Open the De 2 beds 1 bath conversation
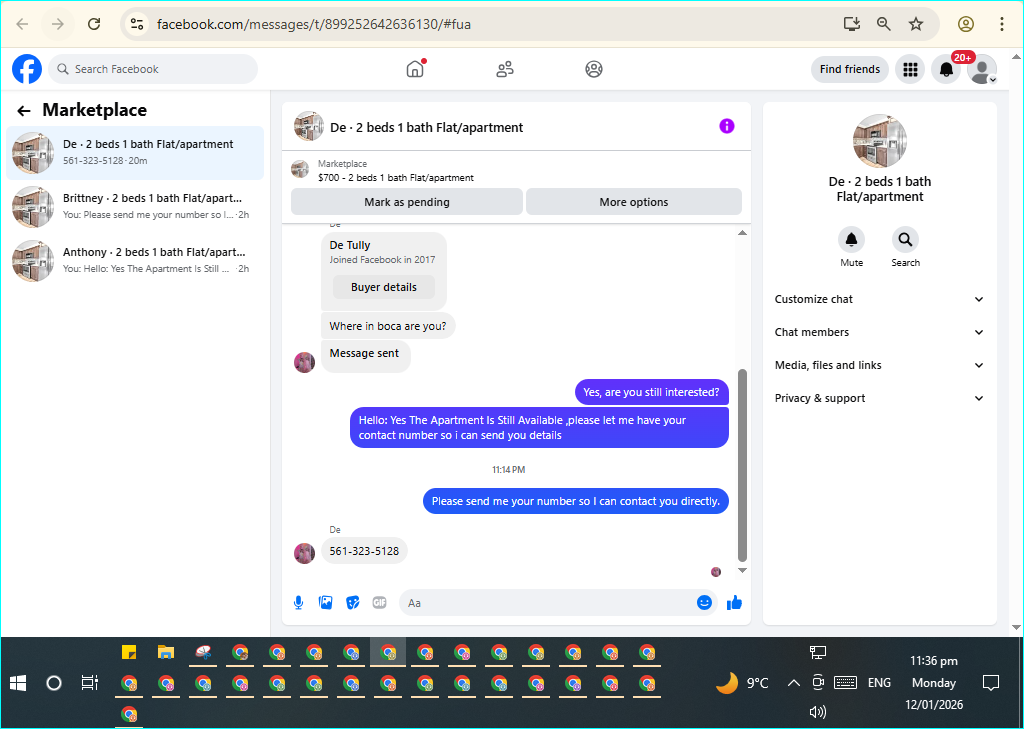Viewport: 1024px width, 729px height. (135, 152)
